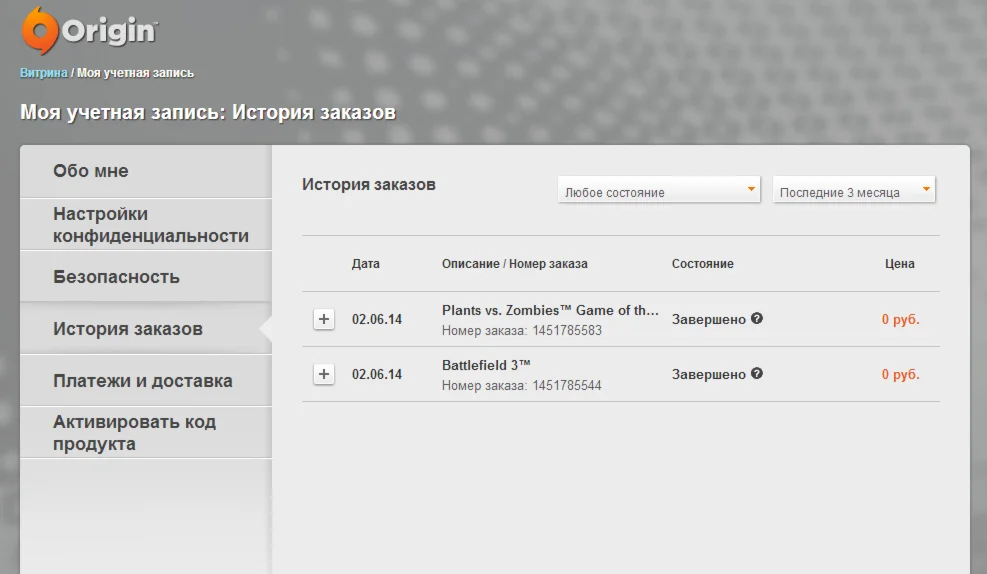Click 'Завершено' status in Battlefield 3 row

(709, 374)
